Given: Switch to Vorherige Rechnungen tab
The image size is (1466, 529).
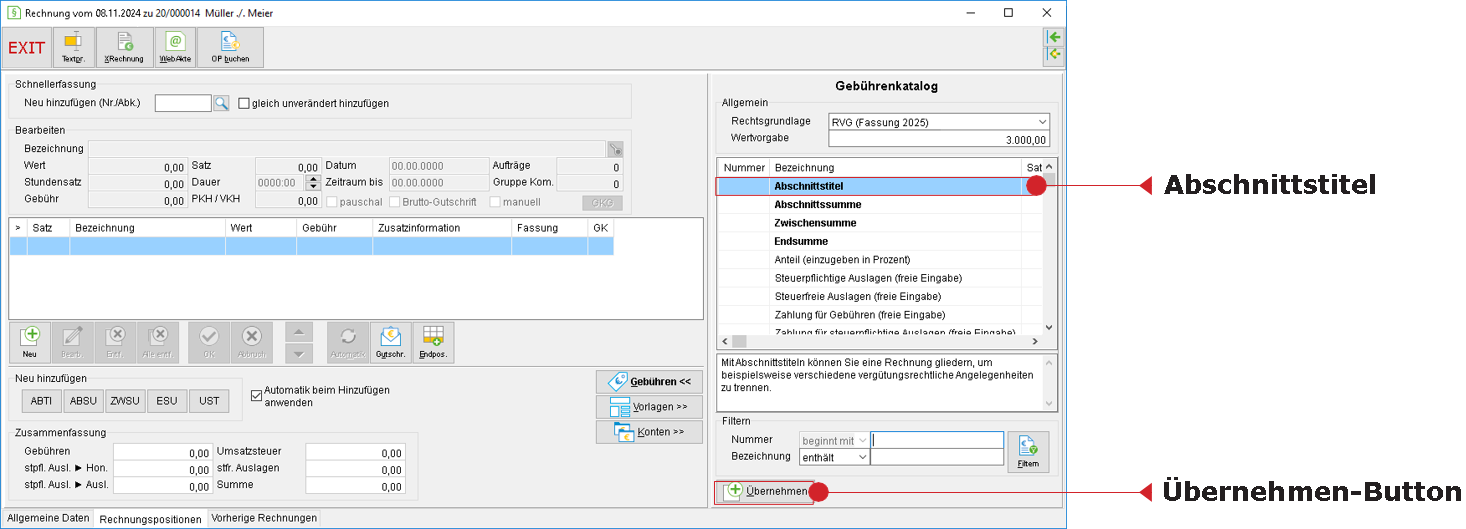Looking at the screenshot, I should (264, 518).
